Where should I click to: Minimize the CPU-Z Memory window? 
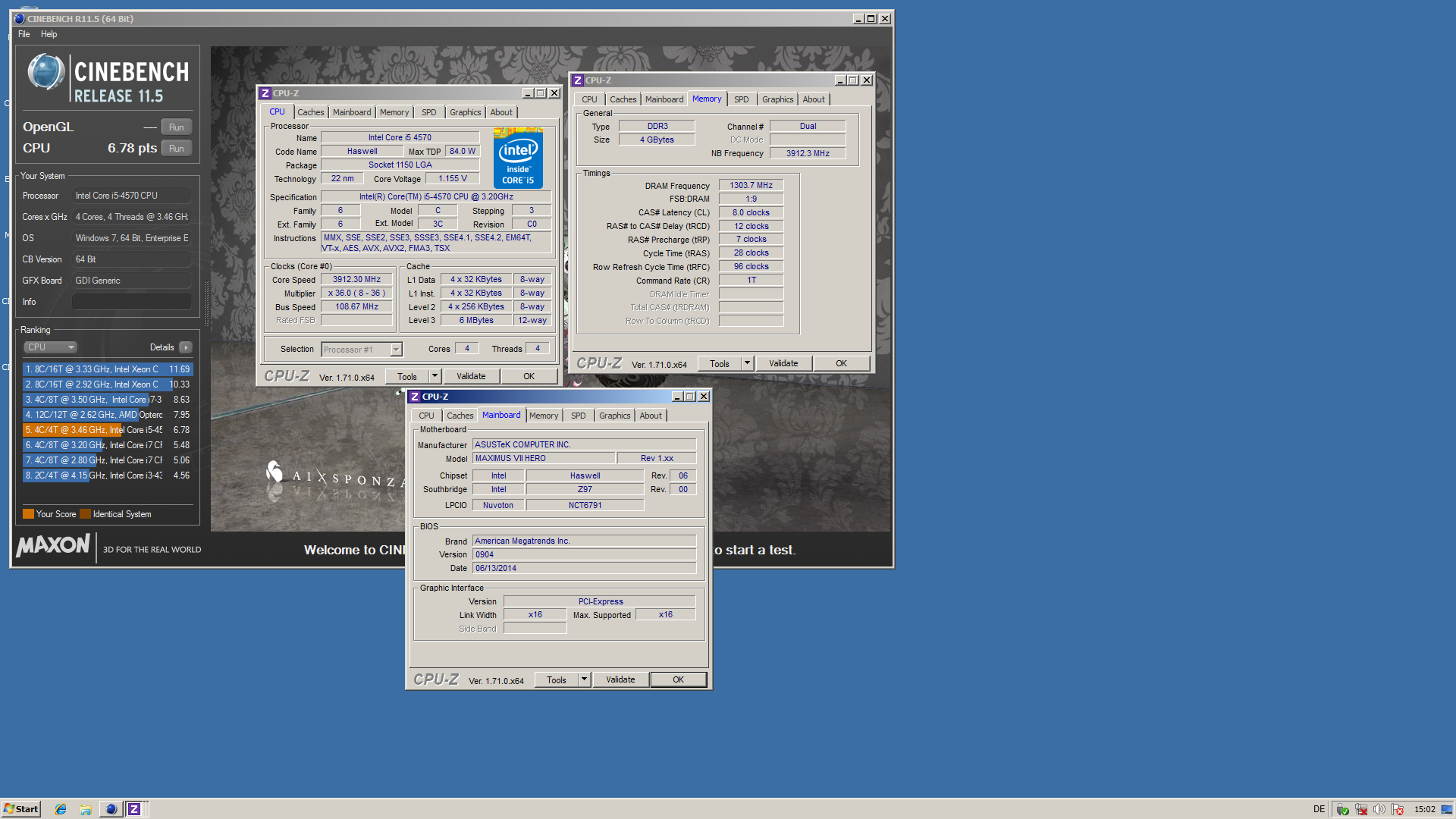click(x=839, y=80)
